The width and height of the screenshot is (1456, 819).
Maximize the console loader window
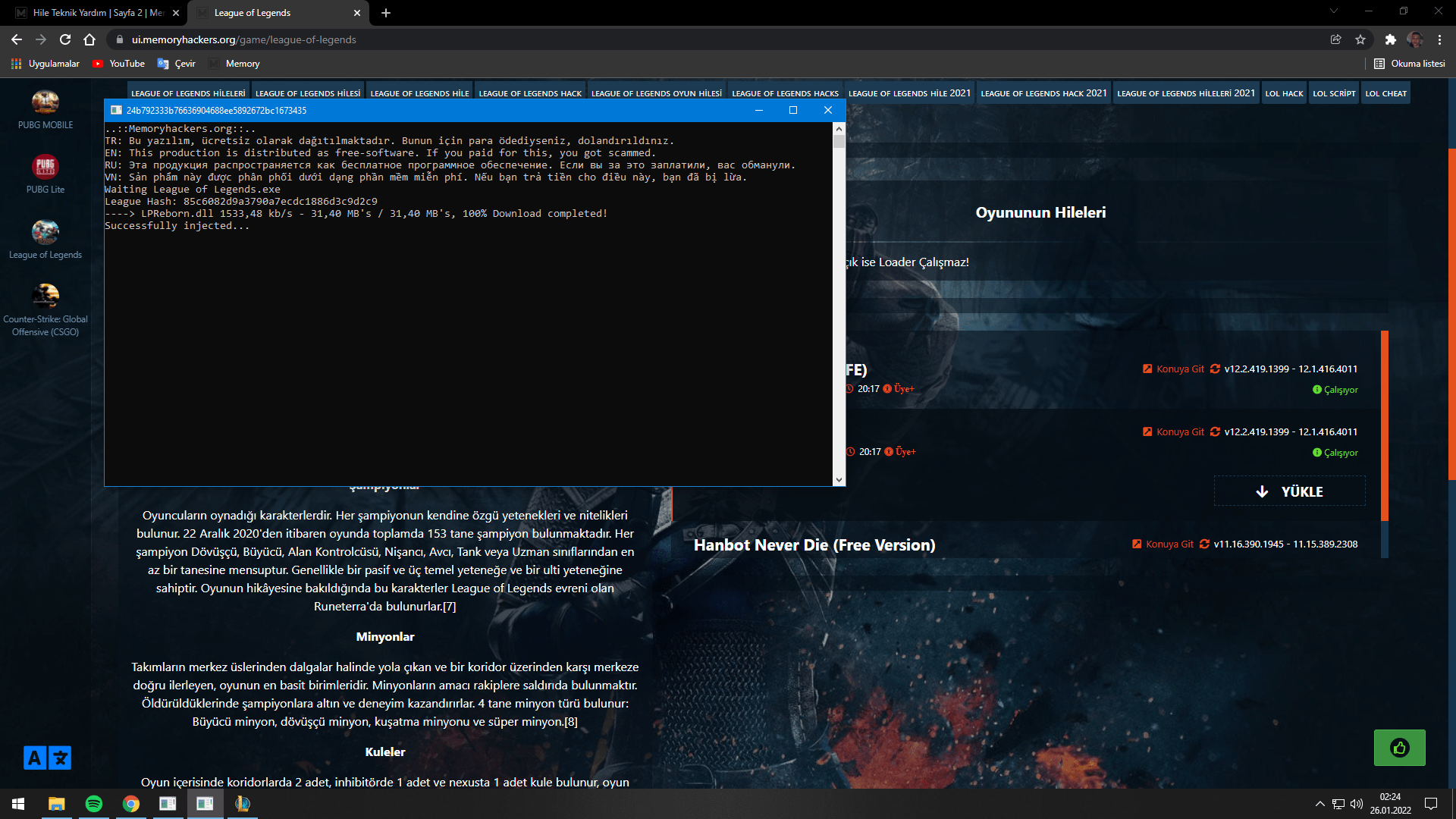click(793, 111)
